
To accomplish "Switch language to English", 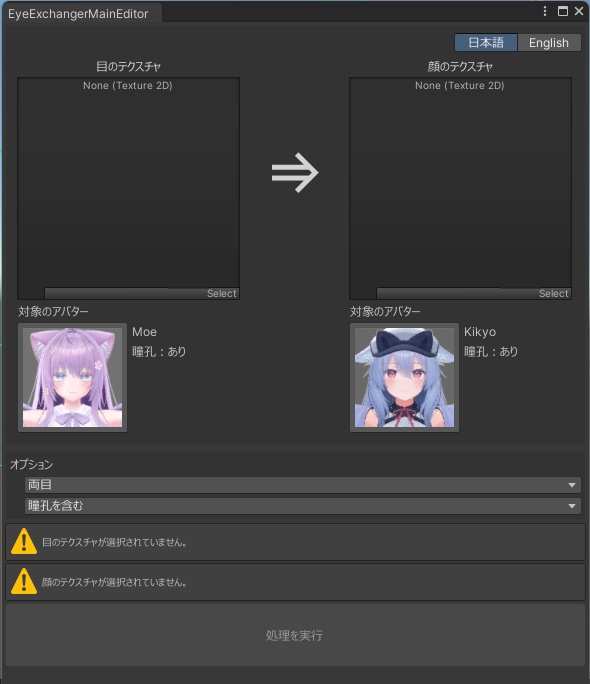I will (x=549, y=43).
